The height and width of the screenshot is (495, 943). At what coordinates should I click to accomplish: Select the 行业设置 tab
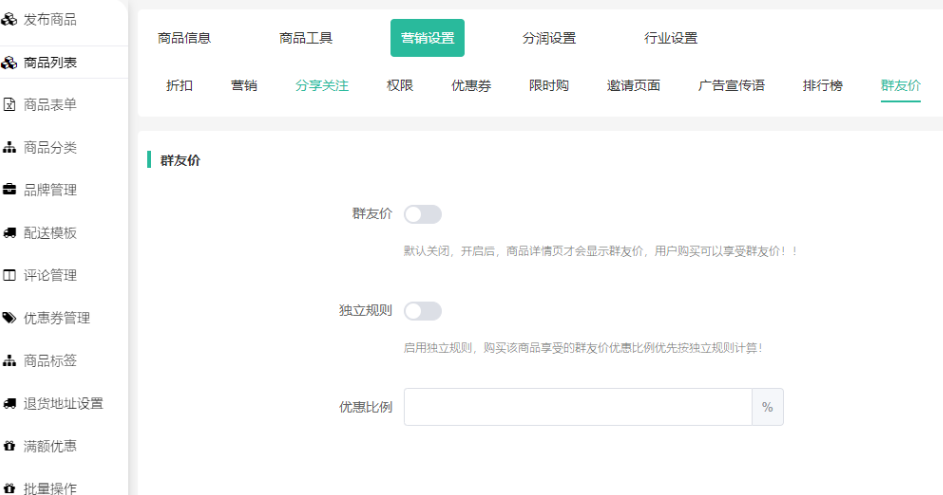point(671,38)
